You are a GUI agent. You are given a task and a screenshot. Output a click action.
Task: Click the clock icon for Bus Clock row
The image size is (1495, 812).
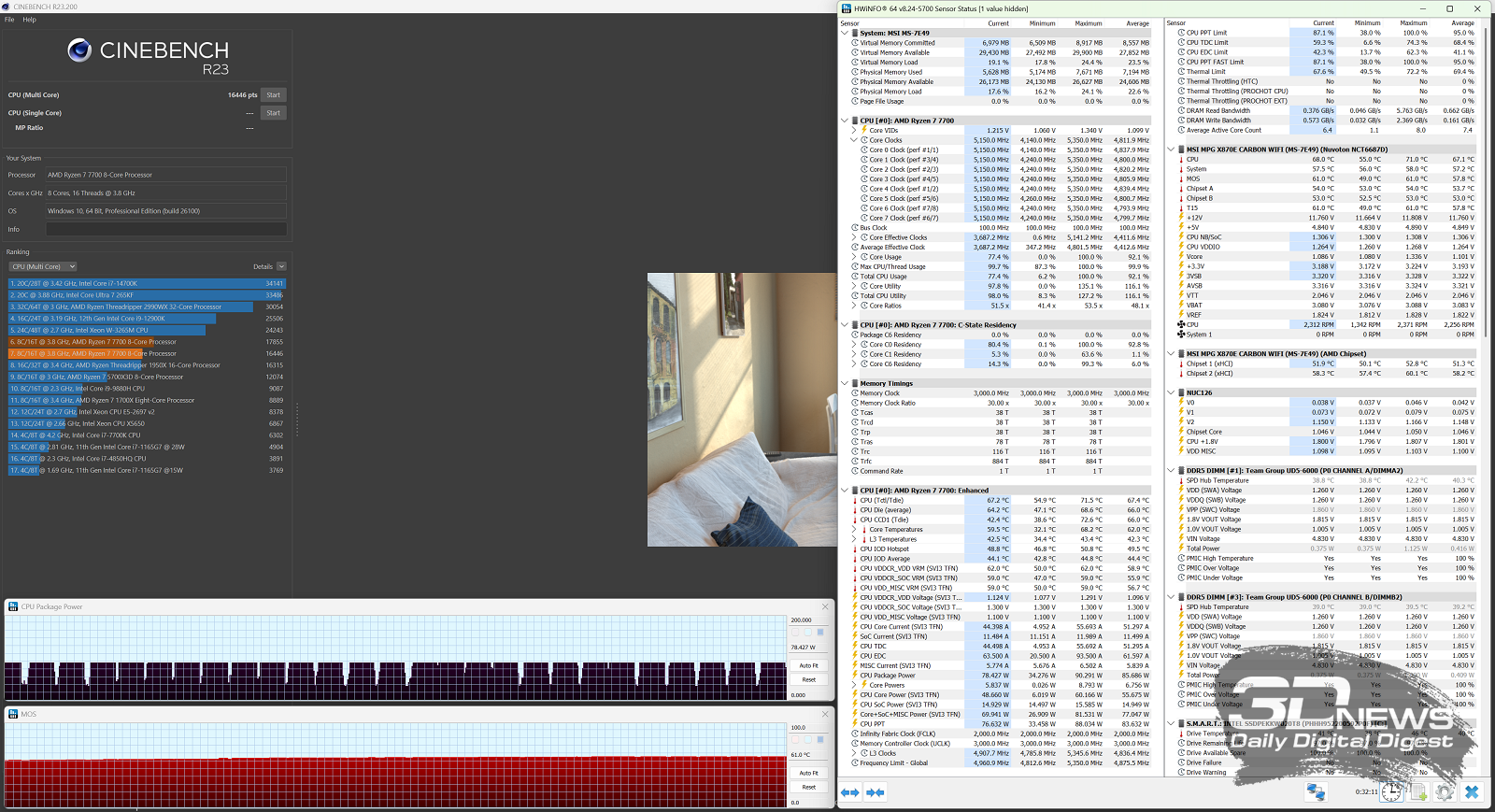(855, 227)
